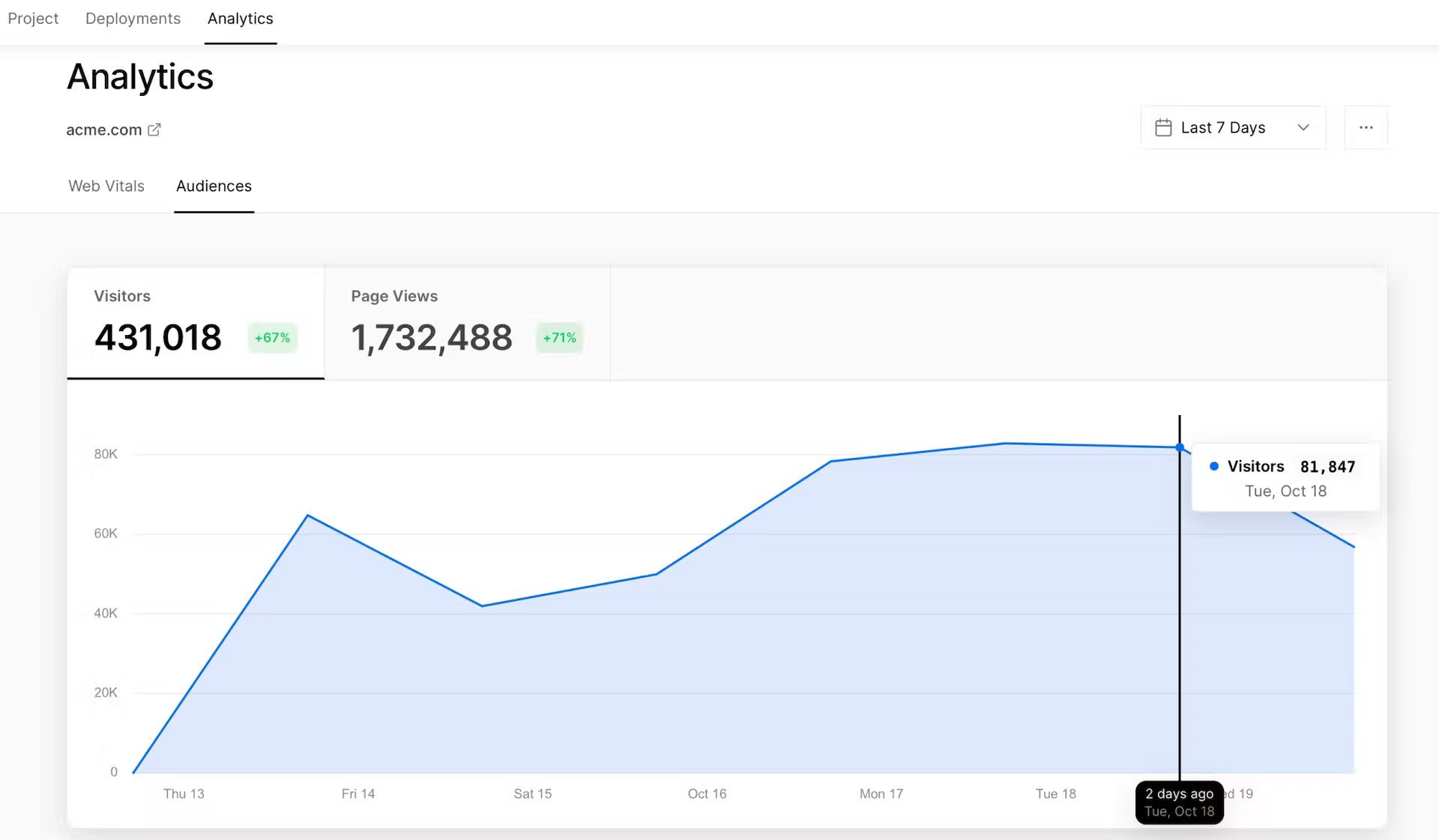Select the Visitors metric card
Image resolution: width=1439 pixels, height=840 pixels.
coord(195,322)
